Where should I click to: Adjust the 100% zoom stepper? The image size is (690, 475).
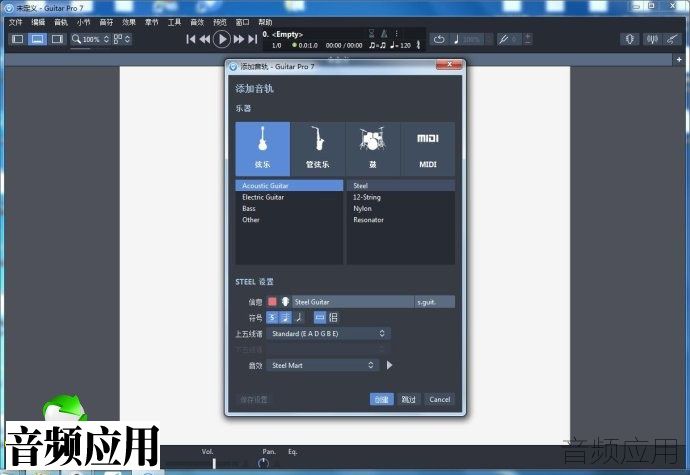point(106,39)
